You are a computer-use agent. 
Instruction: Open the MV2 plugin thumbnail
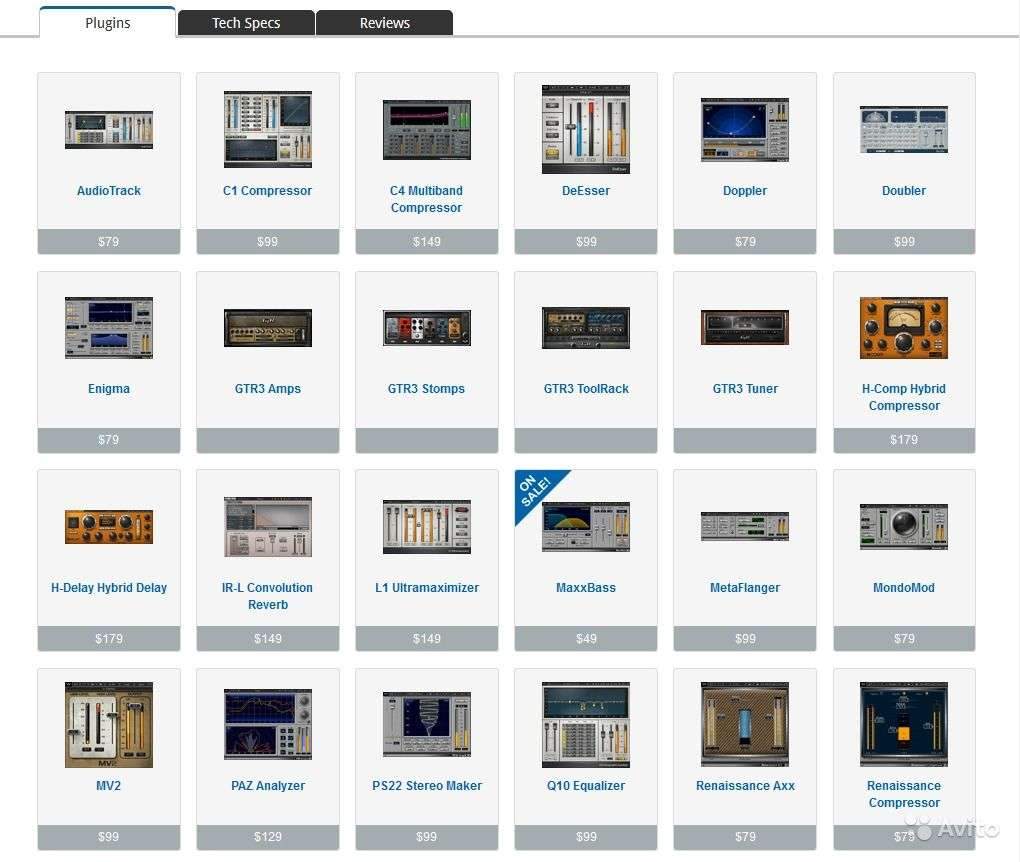point(109,725)
